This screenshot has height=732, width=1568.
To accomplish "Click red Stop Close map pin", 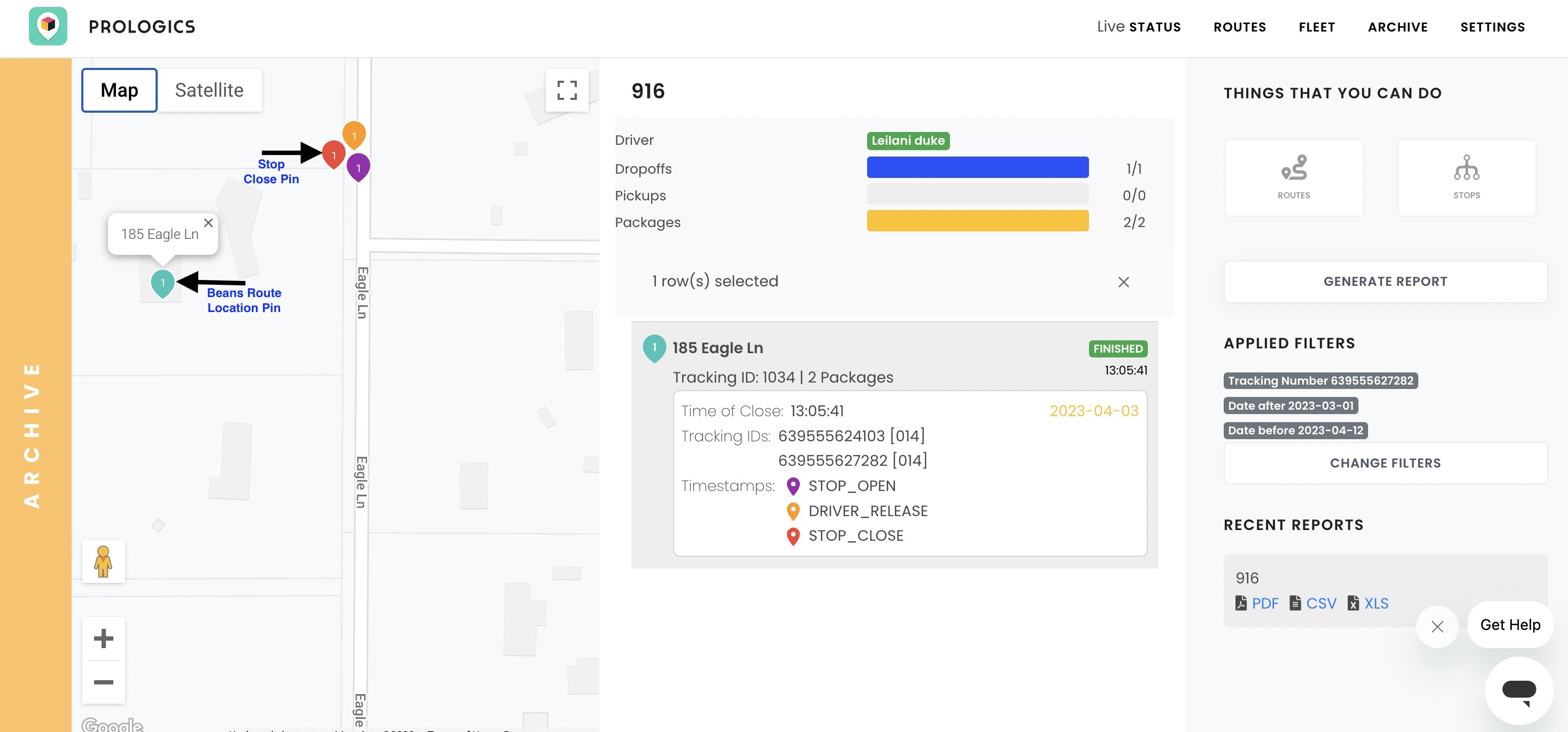I will 333,153.
